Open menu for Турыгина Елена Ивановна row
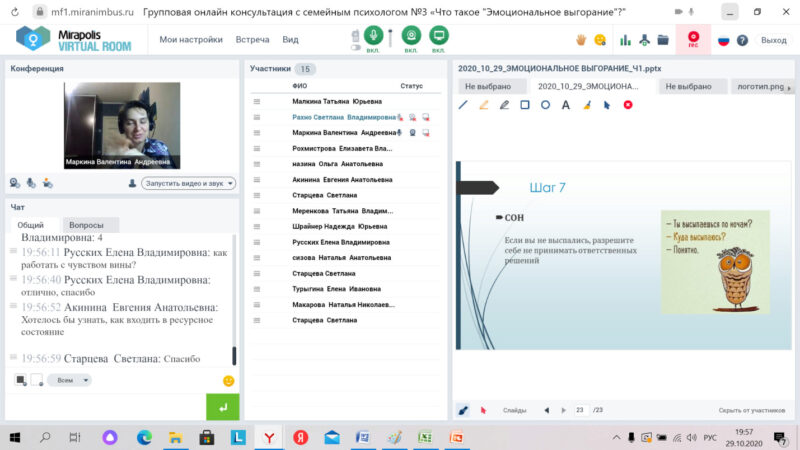The image size is (800, 450). 257,289
